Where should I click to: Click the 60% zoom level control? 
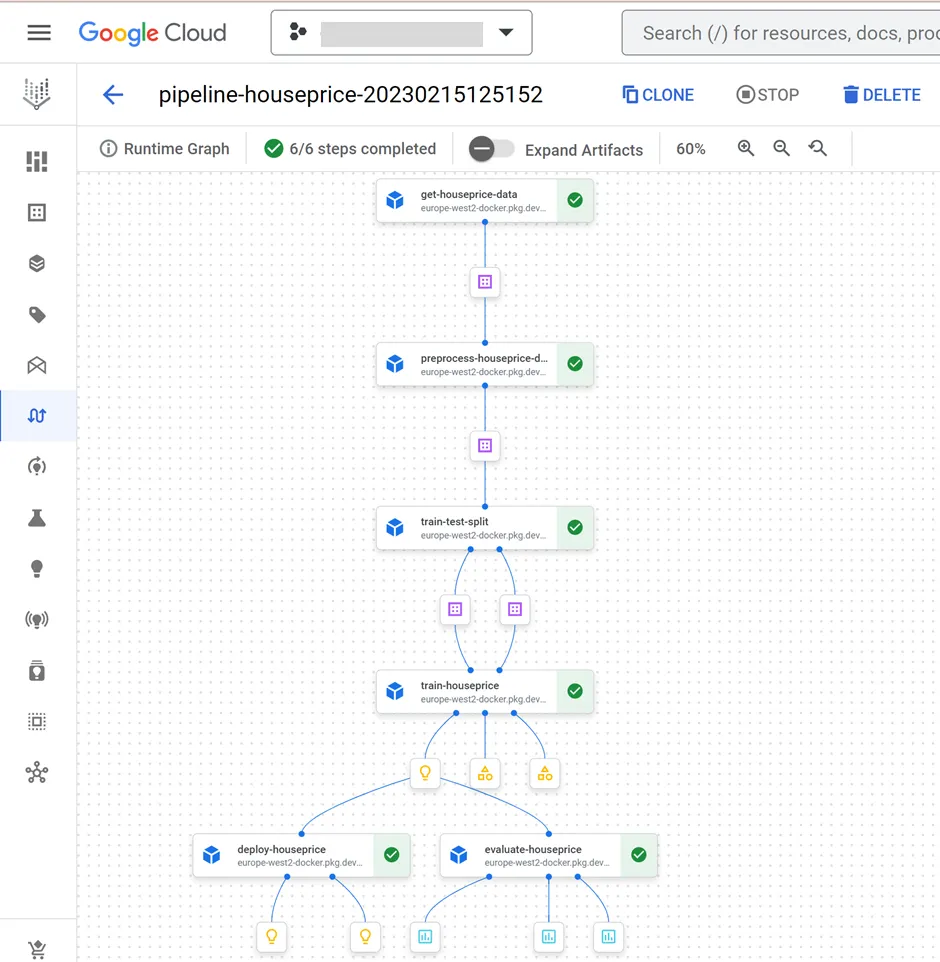point(691,148)
